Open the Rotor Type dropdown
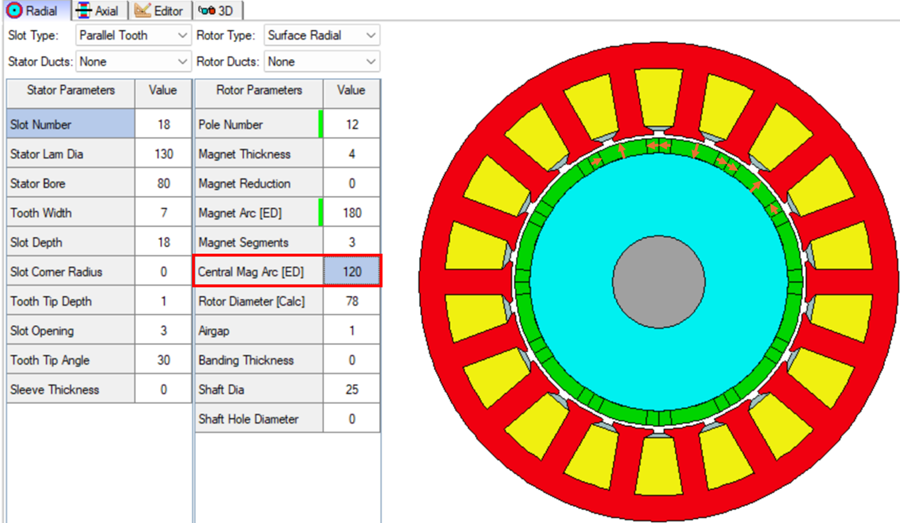Screen dimensions: 900x523 coord(321,35)
